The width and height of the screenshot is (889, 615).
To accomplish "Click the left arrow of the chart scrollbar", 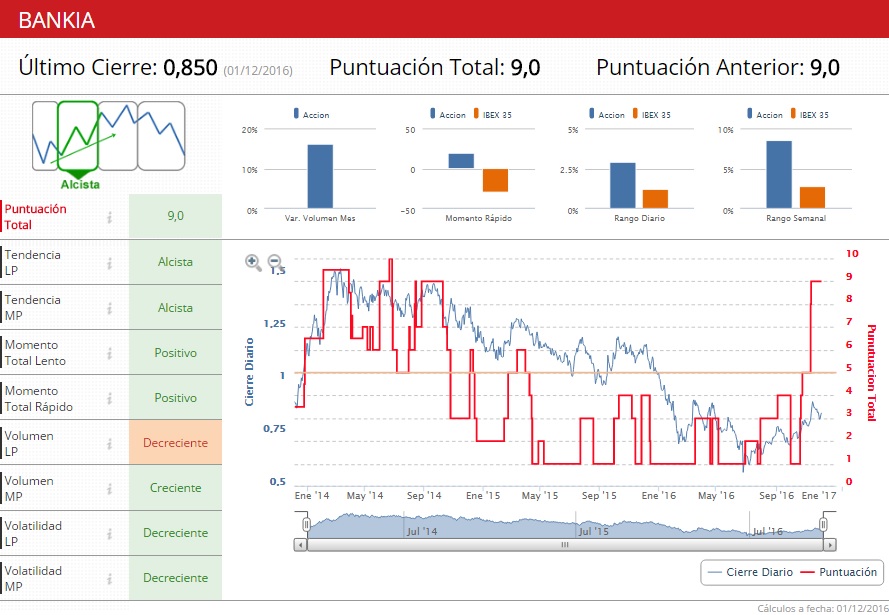I will tap(300, 545).
